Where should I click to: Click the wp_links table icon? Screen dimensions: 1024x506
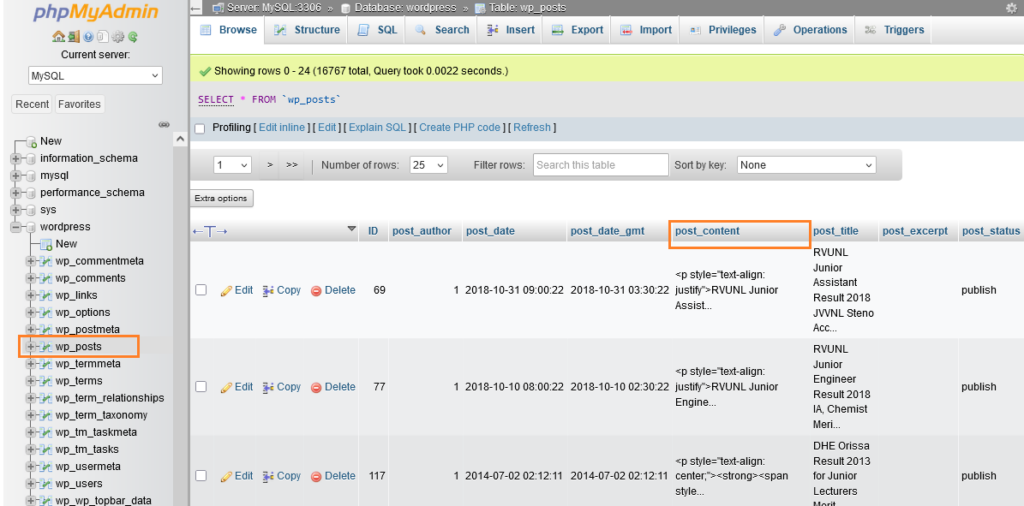coord(46,296)
